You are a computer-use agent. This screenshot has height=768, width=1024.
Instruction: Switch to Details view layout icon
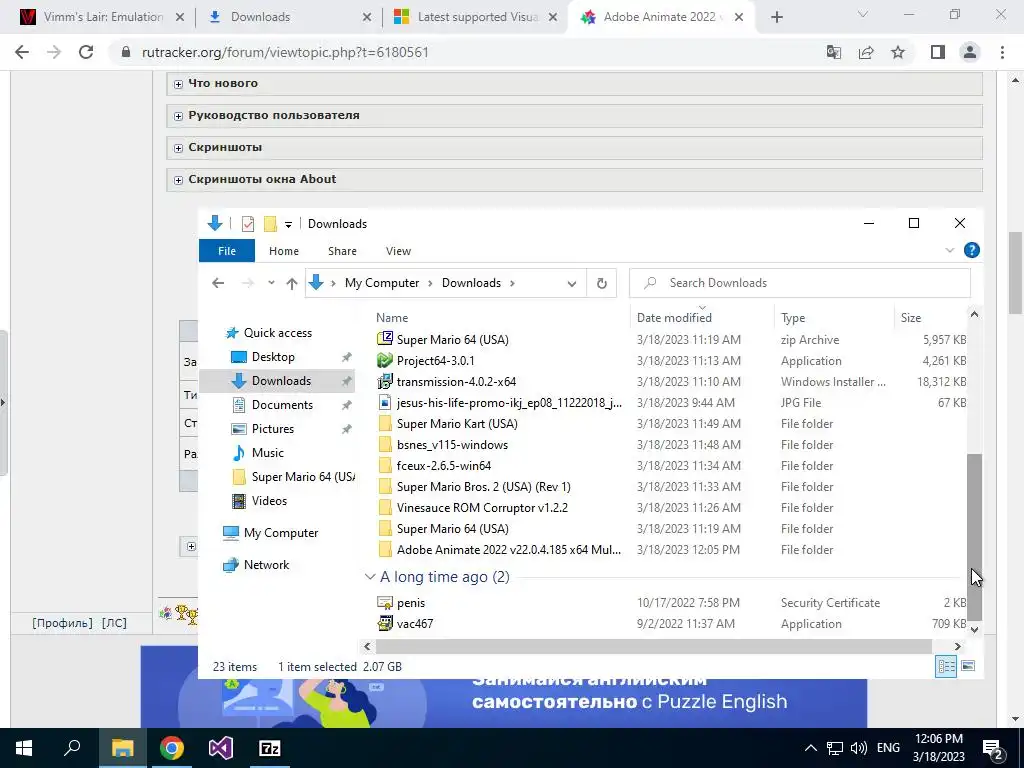click(x=946, y=666)
